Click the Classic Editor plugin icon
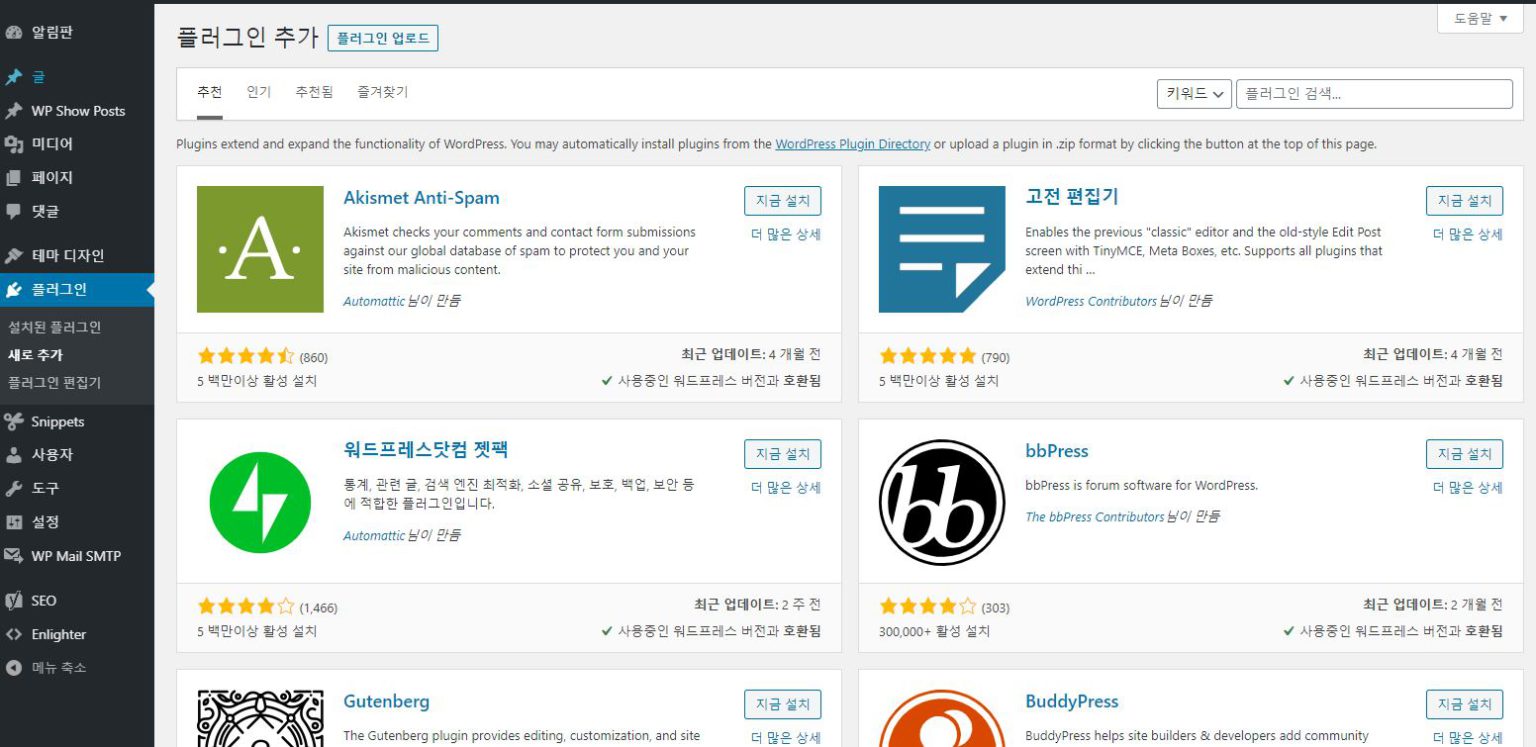 [941, 249]
